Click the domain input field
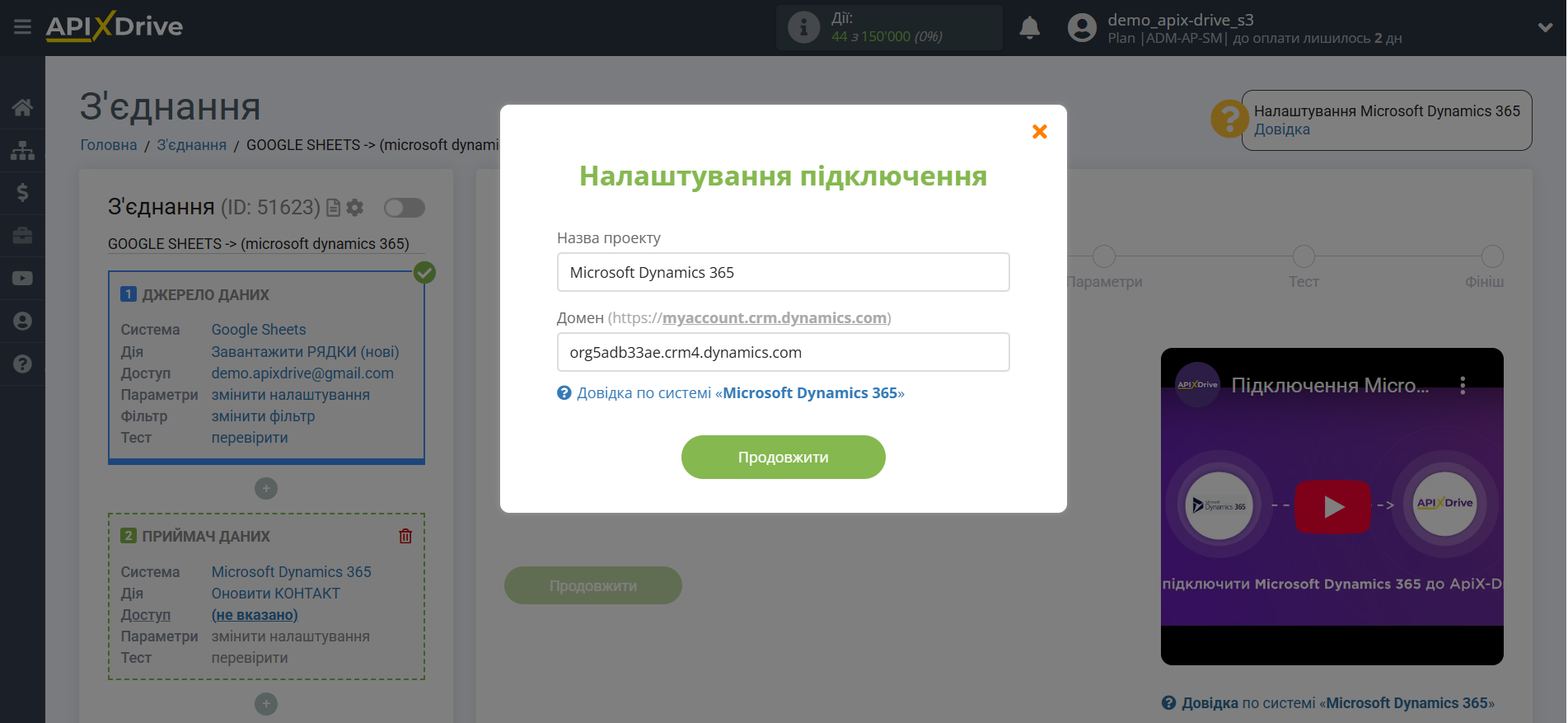This screenshot has height=723, width=1568. tap(783, 352)
